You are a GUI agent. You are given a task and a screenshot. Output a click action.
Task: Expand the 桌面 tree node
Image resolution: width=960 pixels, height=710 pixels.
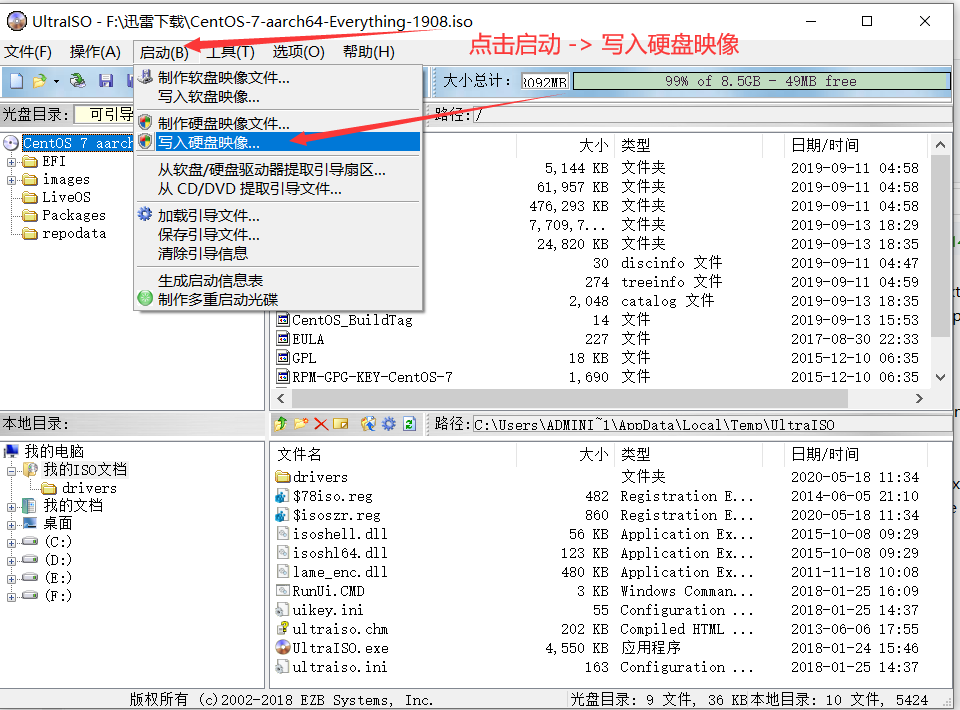pyautogui.click(x=11, y=525)
